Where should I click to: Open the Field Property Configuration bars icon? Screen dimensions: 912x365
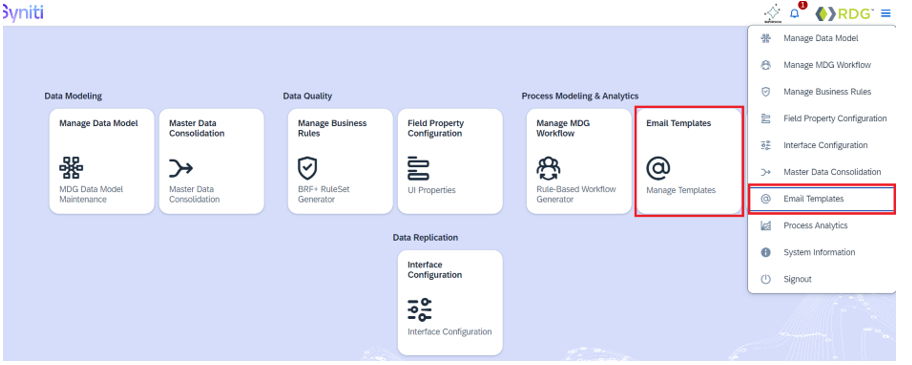pyautogui.click(x=418, y=168)
